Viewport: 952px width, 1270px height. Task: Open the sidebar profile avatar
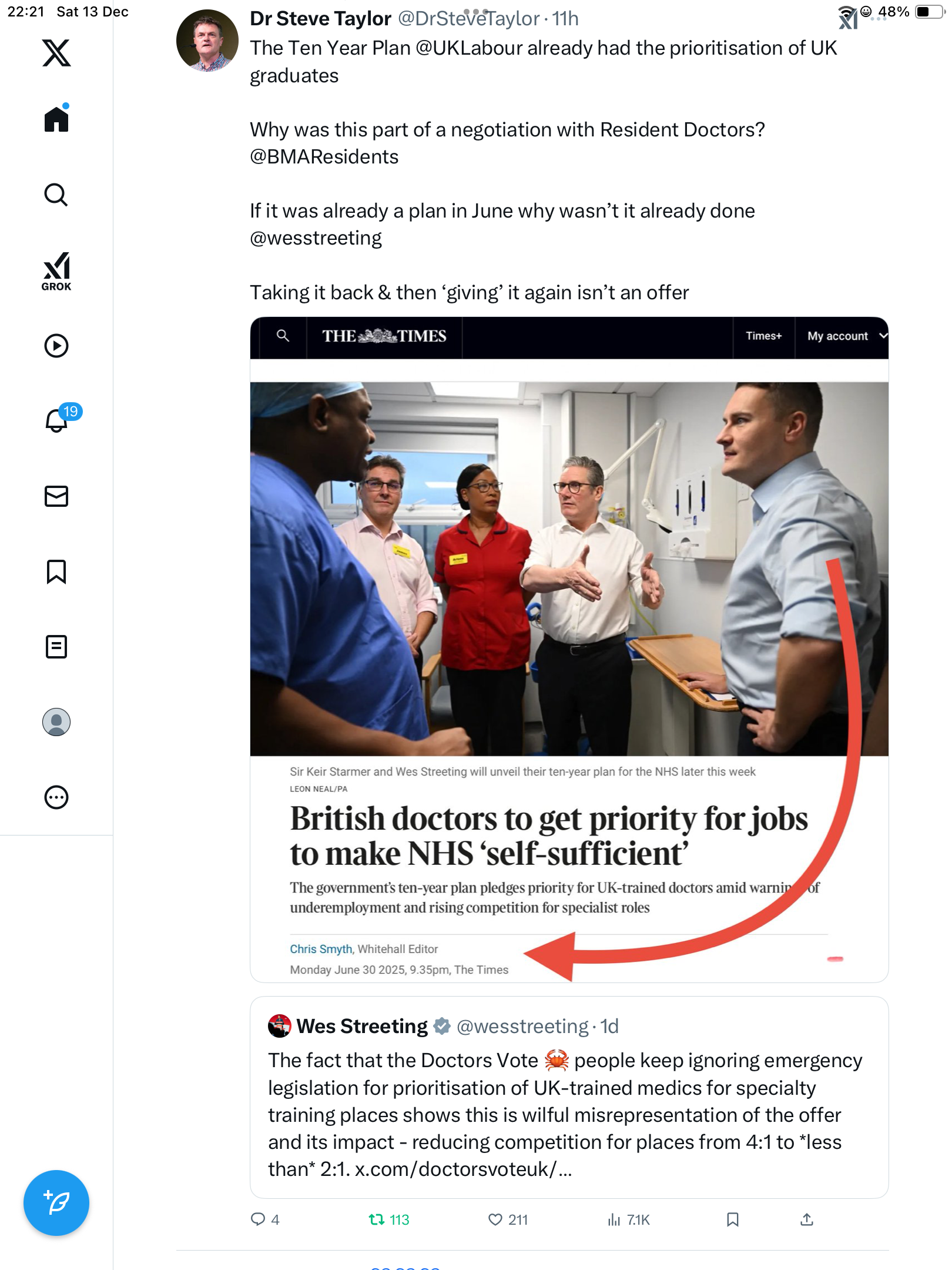click(x=56, y=722)
